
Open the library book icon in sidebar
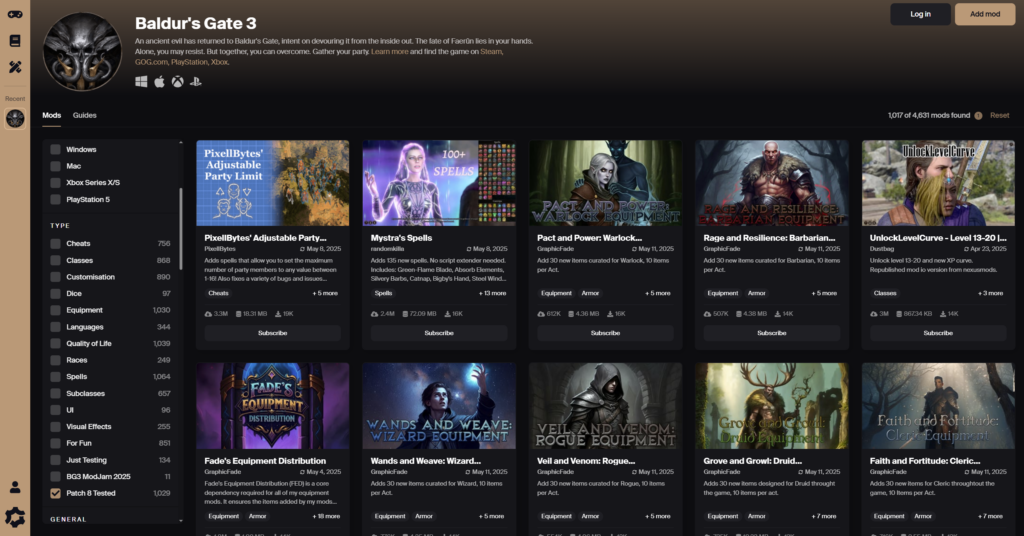(x=15, y=40)
